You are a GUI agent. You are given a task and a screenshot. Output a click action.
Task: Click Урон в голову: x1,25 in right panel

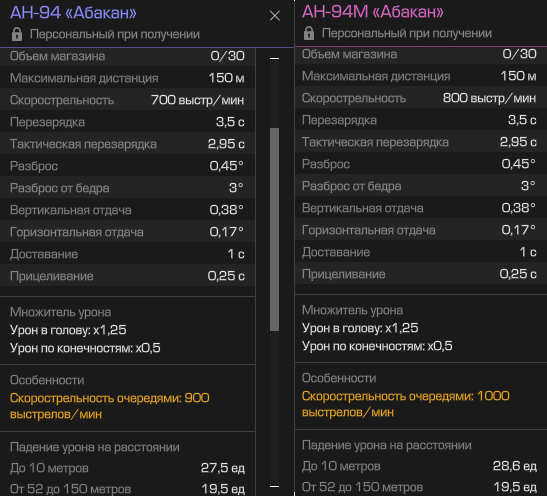(x=360, y=328)
